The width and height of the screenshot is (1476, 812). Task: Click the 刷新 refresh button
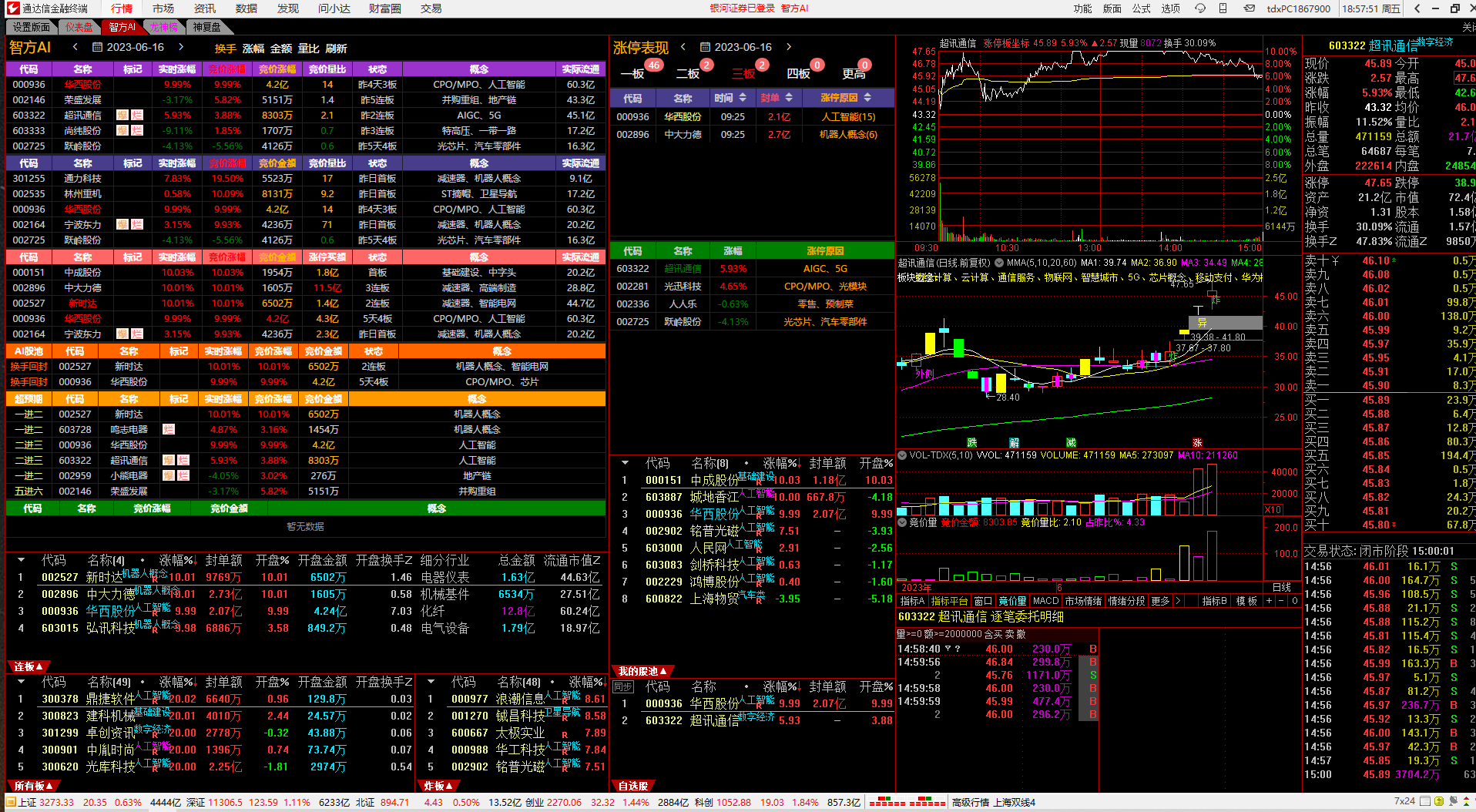tap(336, 49)
